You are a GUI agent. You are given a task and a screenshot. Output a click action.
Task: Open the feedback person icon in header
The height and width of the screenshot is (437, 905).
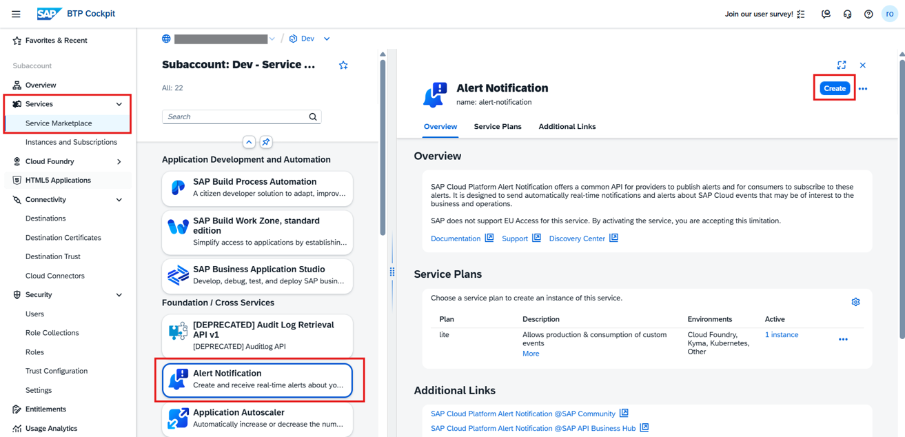[827, 14]
